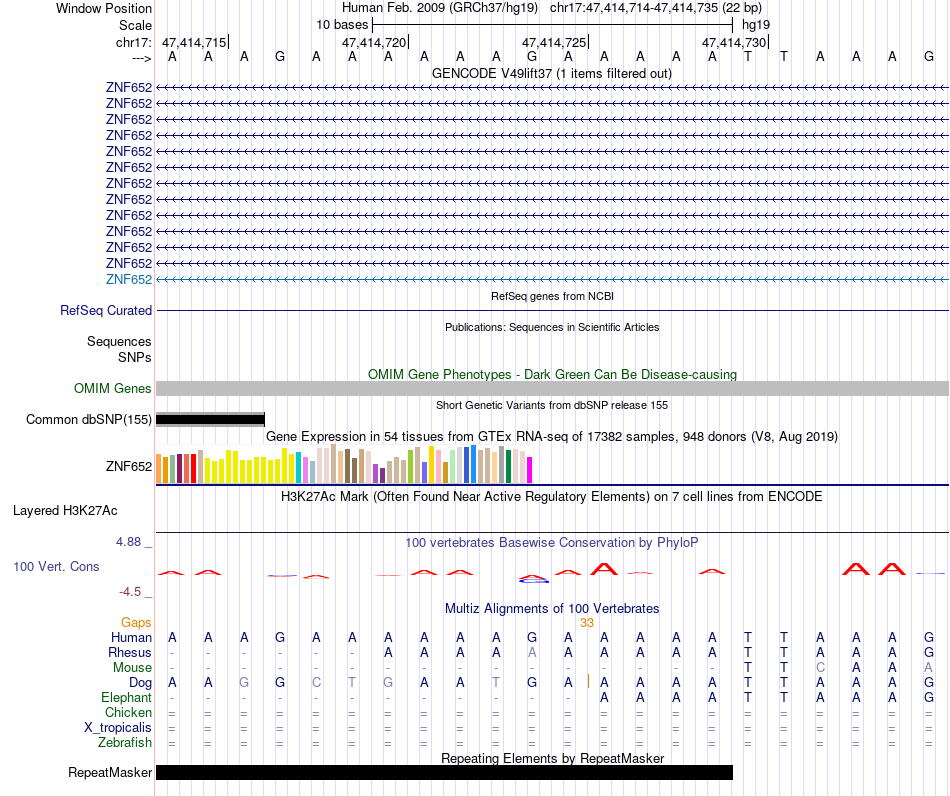Open the ZNF652 GTEx expression bar chart
The height and width of the screenshot is (796, 950).
344,465
